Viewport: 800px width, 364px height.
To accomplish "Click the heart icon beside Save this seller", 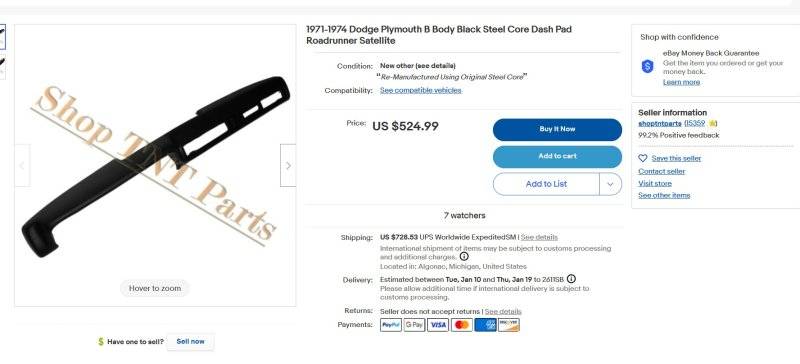I will point(643,159).
